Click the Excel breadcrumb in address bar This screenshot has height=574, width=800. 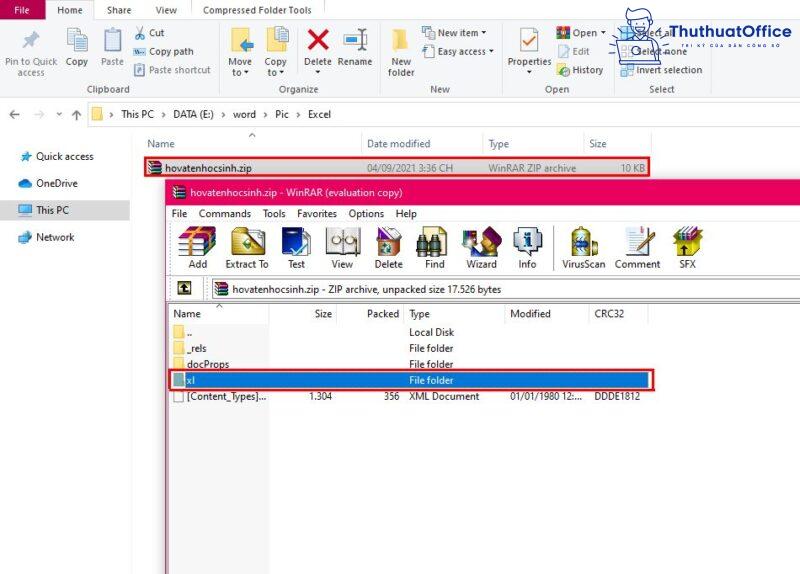319,114
